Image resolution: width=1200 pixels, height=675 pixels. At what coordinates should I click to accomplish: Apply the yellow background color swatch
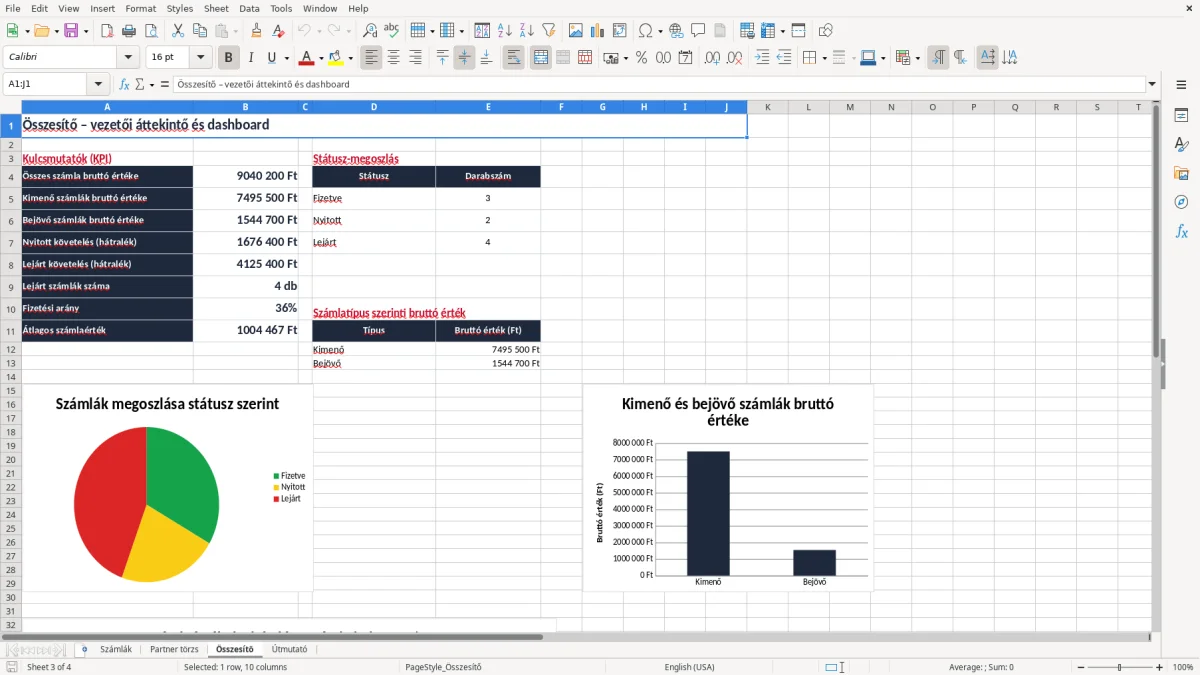pyautogui.click(x=335, y=58)
